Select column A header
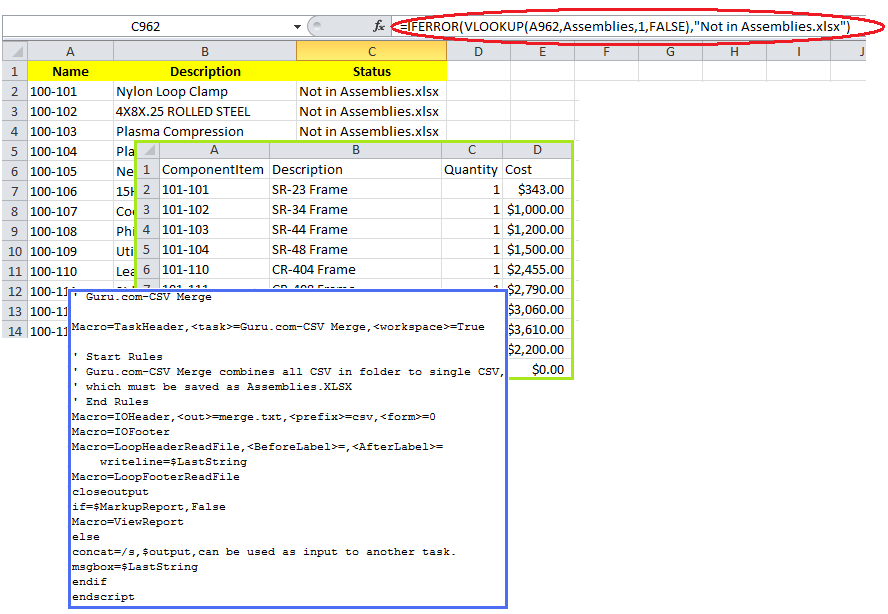Viewport: 888px width, 614px height. (x=70, y=50)
